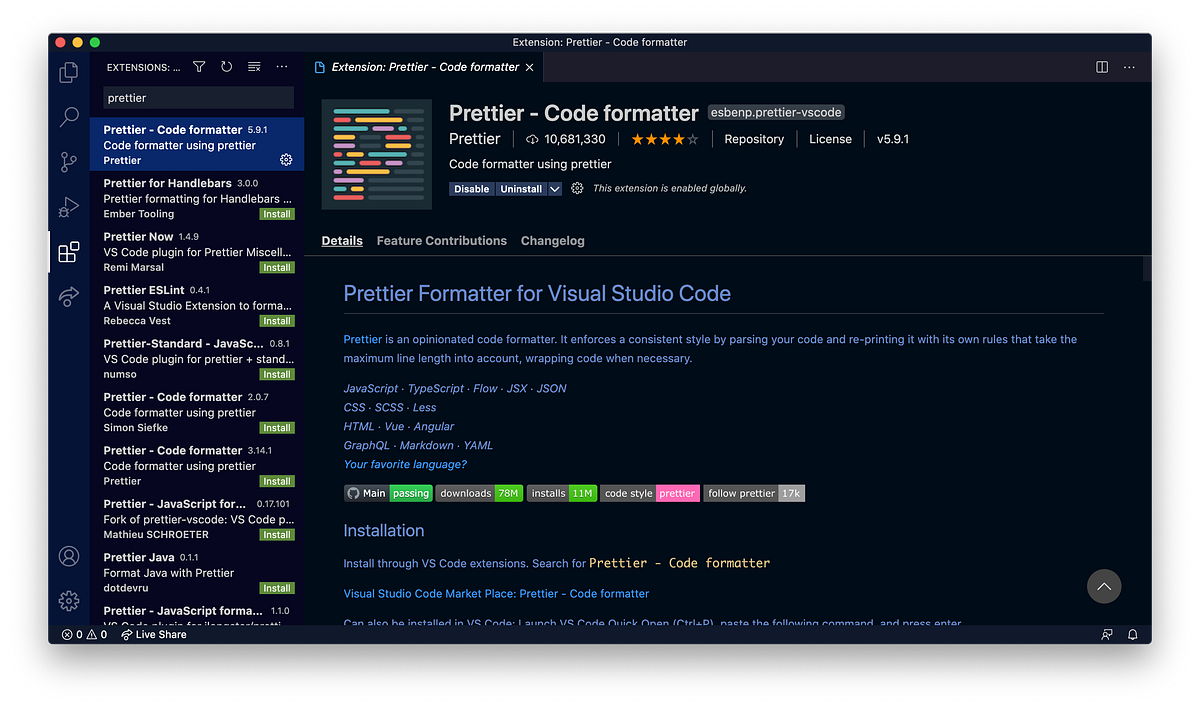Toggle the split editor layout

click(1101, 67)
